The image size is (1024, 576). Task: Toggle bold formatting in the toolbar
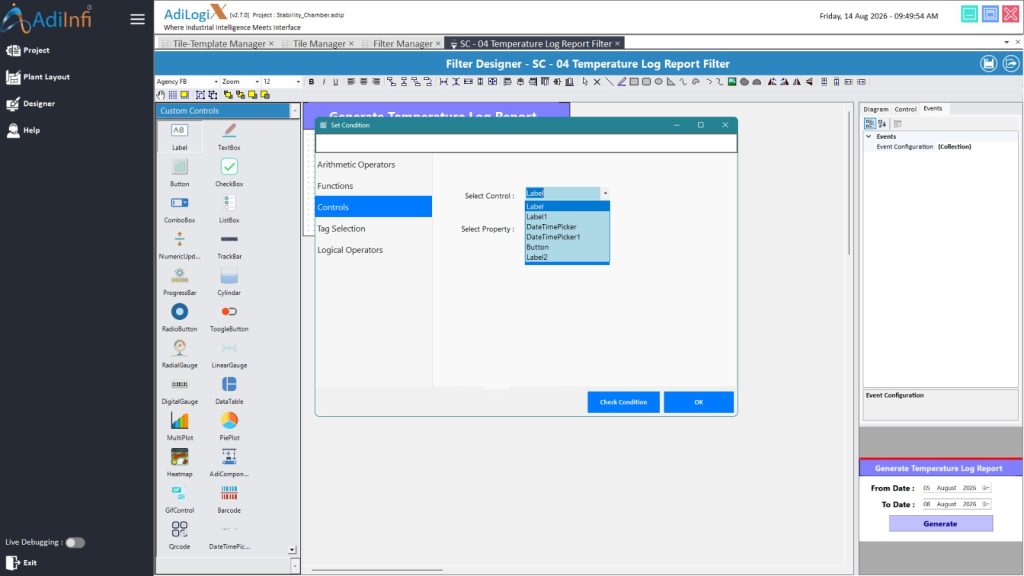coord(312,82)
